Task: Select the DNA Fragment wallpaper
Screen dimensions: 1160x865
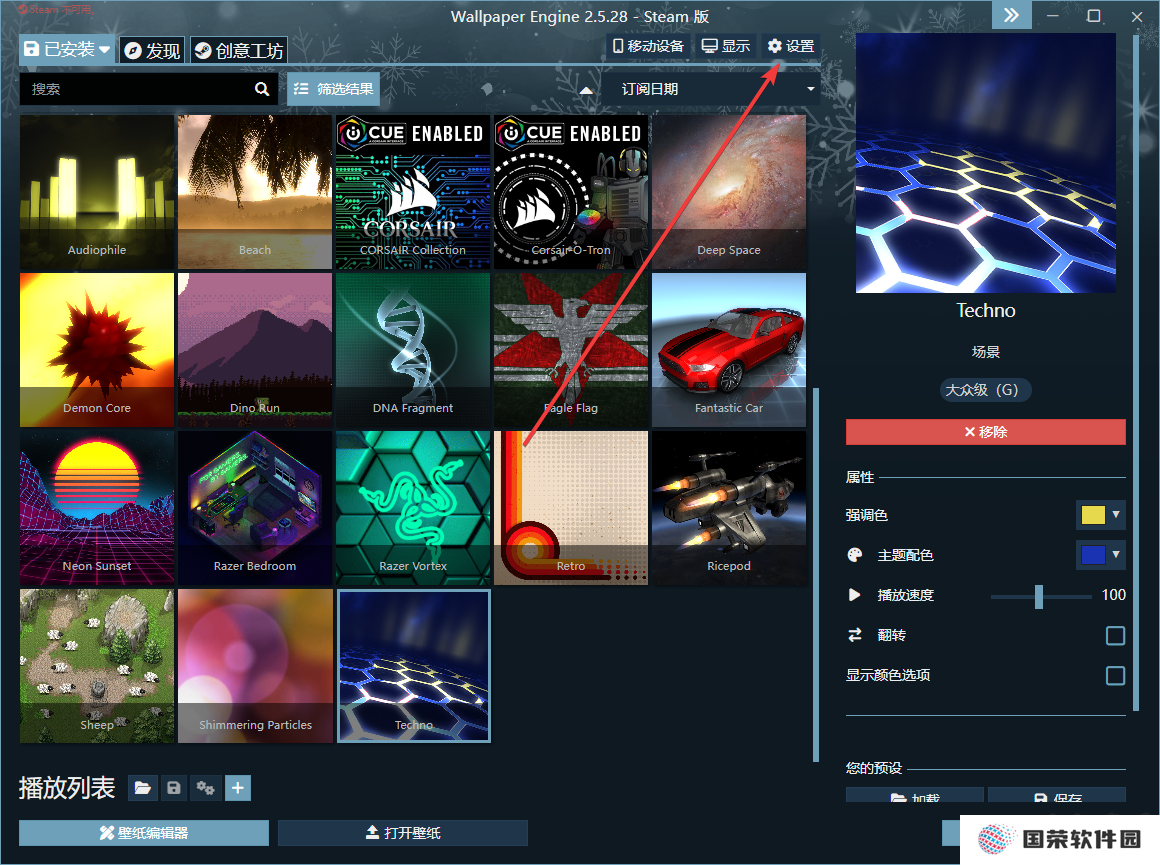Action: point(413,350)
